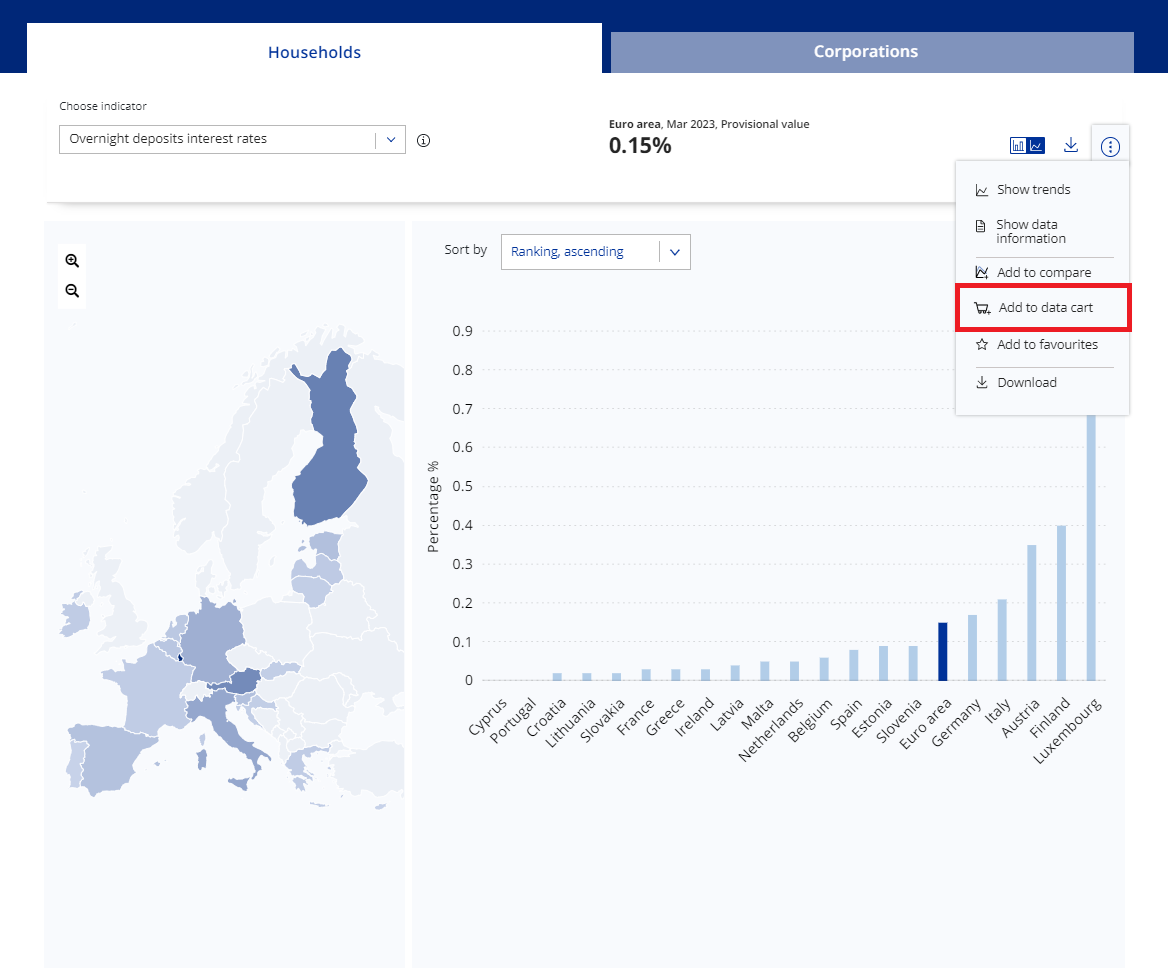
Task: Zoom in on the Europe map
Action: [x=72, y=261]
